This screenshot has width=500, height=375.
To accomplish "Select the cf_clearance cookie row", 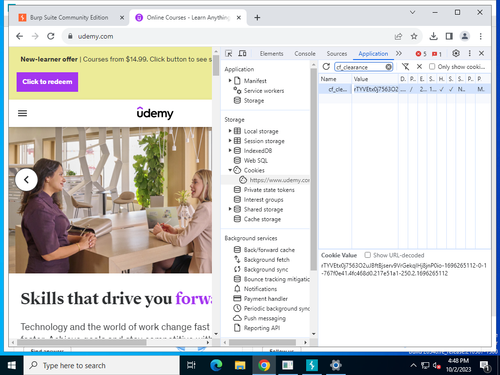I will (x=404, y=89).
